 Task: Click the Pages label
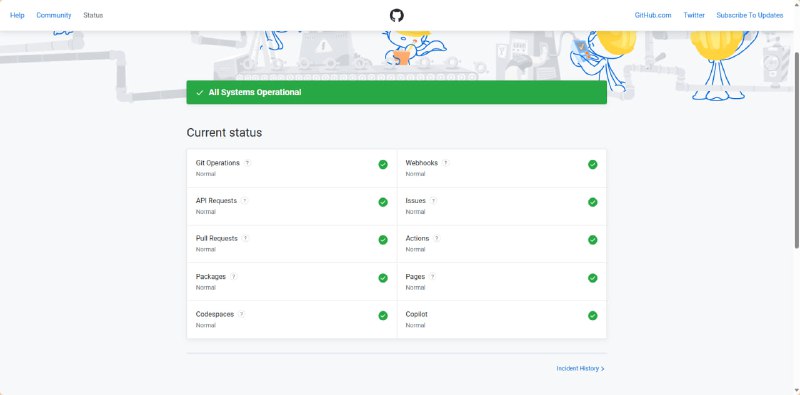pos(415,277)
